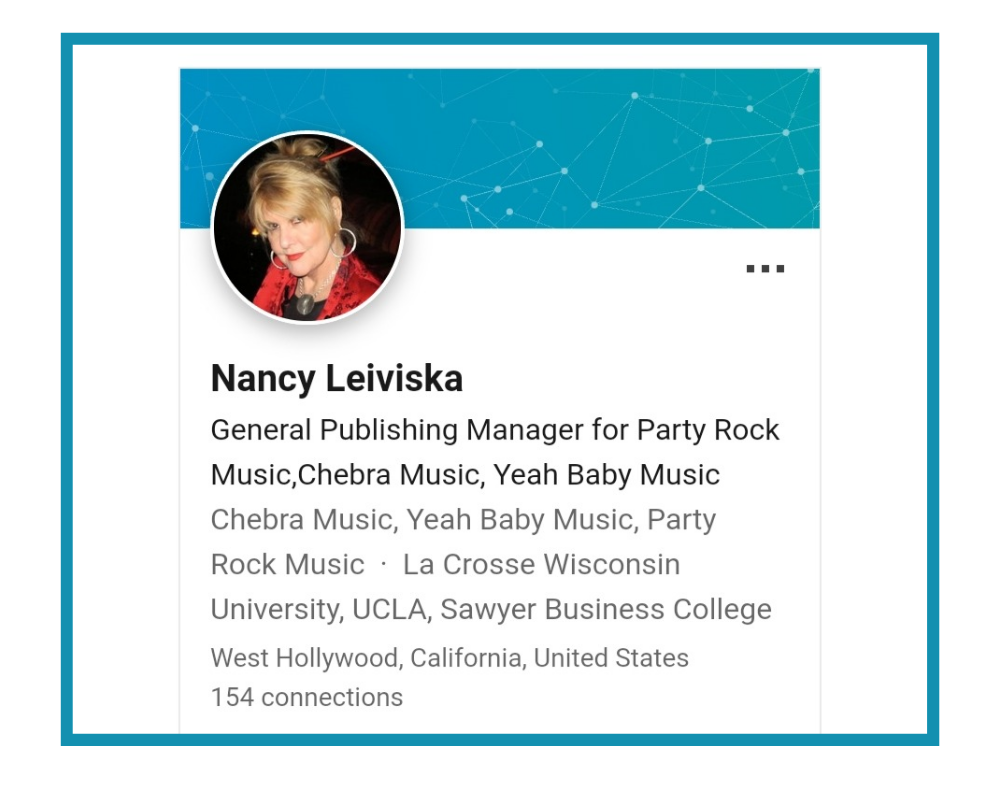Click Chebra Music, Yeah Baby Music company text
Screen dimensions: 1000x800
[x=425, y=519]
